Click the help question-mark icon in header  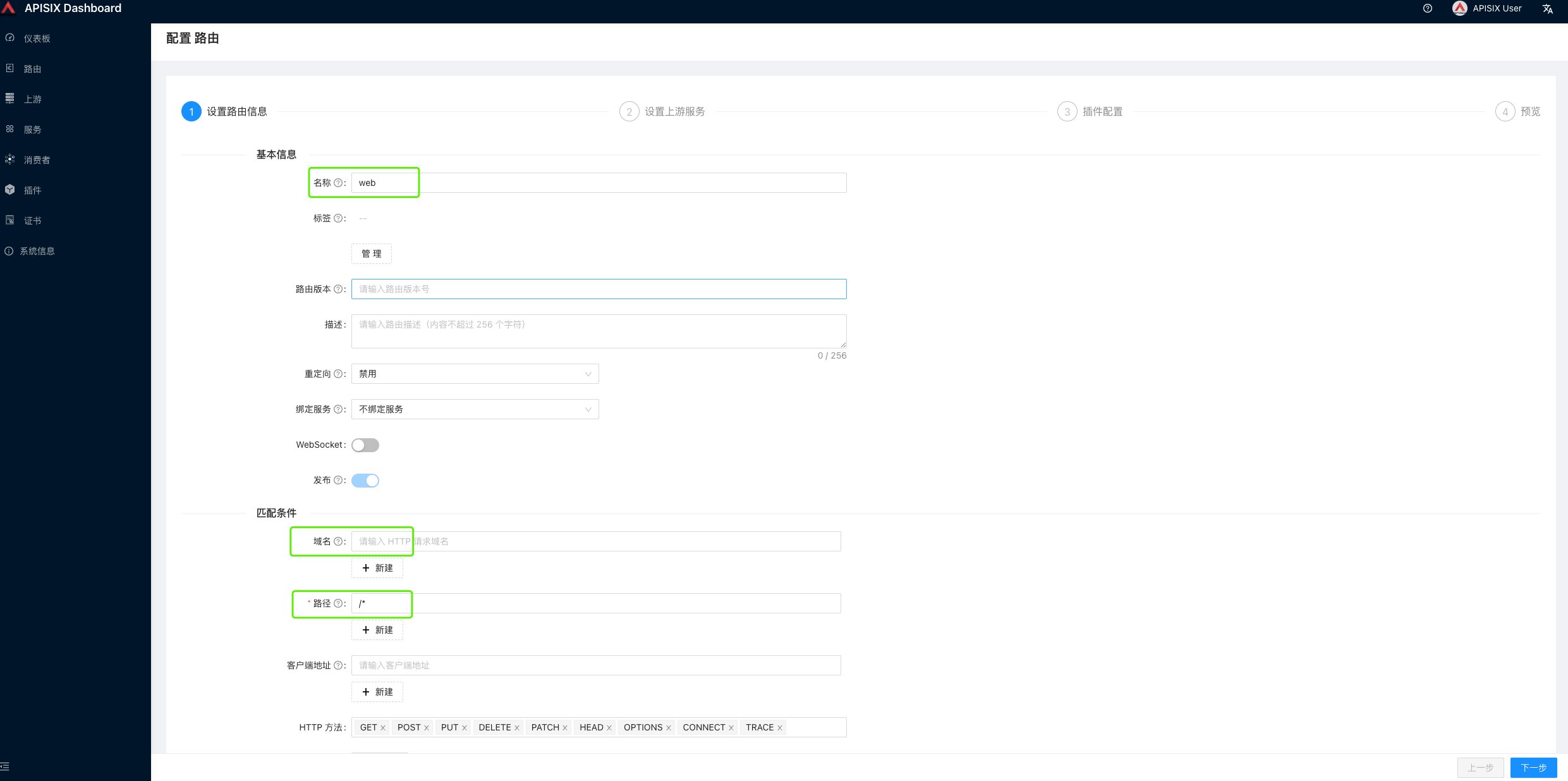[x=1427, y=8]
